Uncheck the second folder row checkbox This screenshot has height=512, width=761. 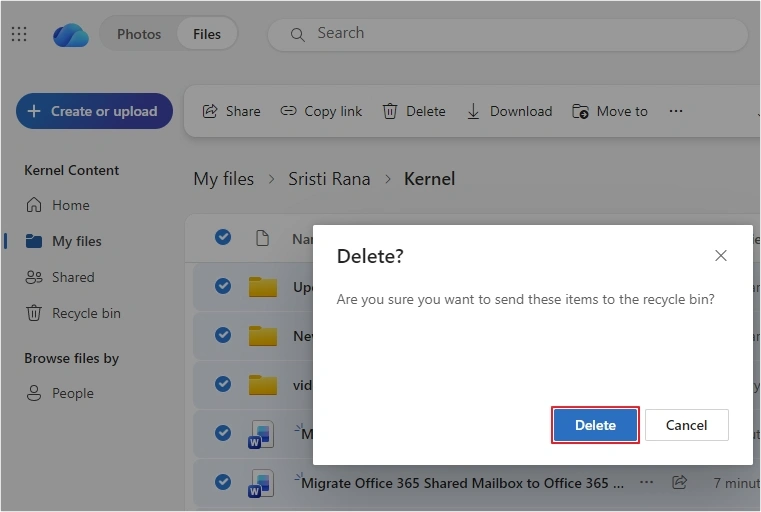pos(223,335)
